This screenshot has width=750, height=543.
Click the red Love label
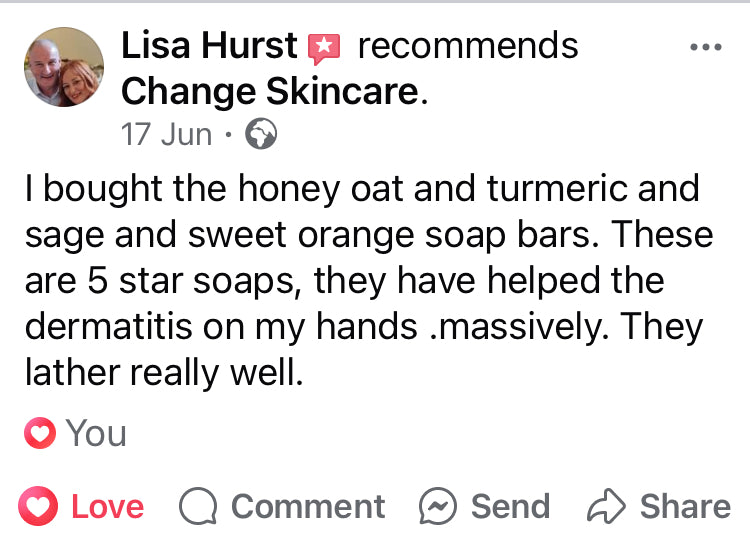point(107,506)
